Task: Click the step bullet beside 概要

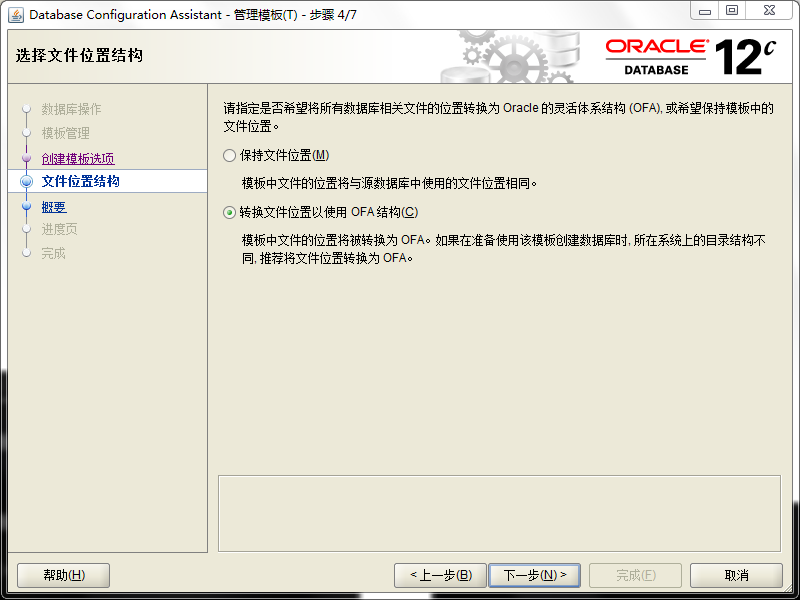Action: pos(27,206)
